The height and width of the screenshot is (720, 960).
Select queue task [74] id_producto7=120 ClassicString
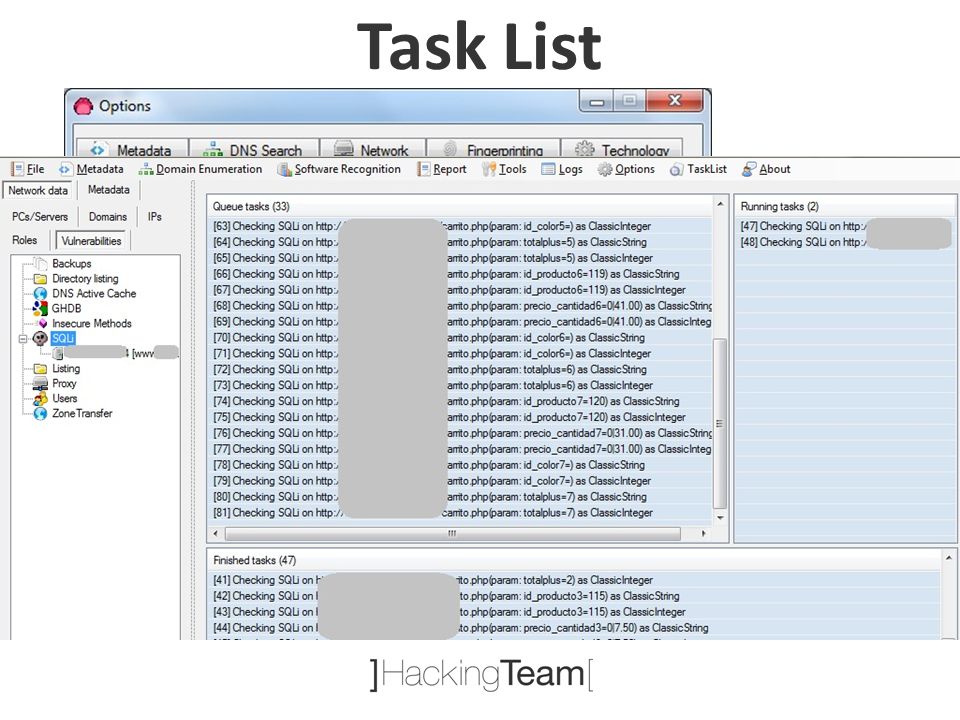pyautogui.click(x=459, y=401)
